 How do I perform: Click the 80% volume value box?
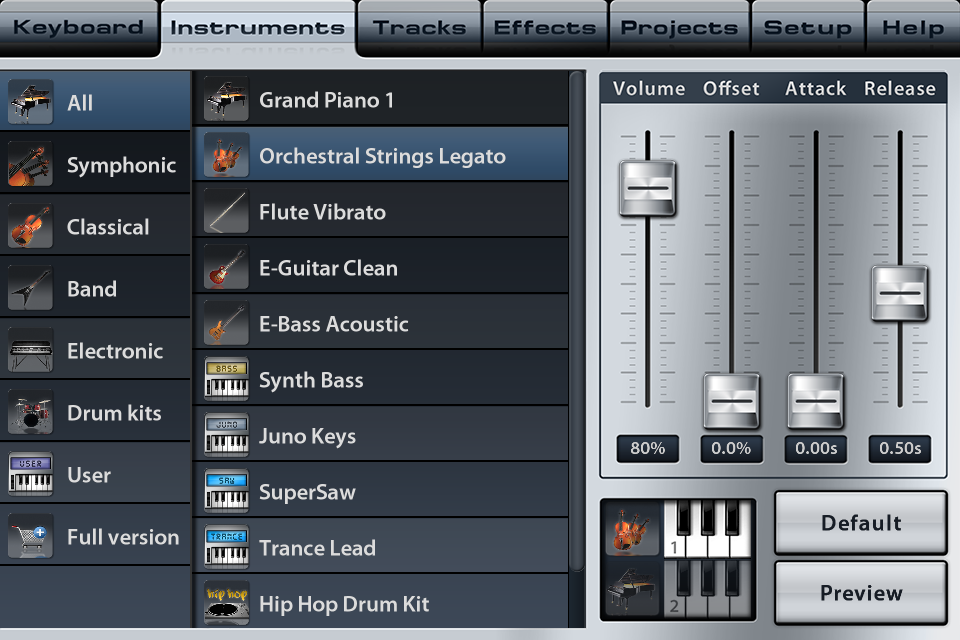(647, 448)
